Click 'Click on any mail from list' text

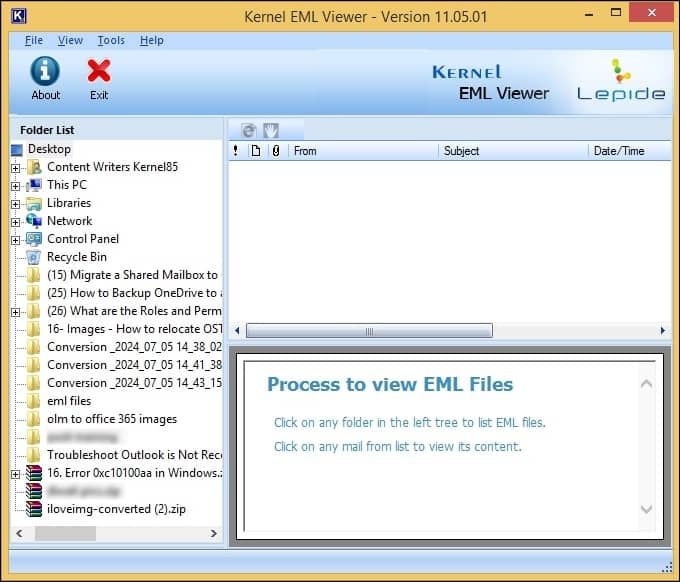point(398,447)
